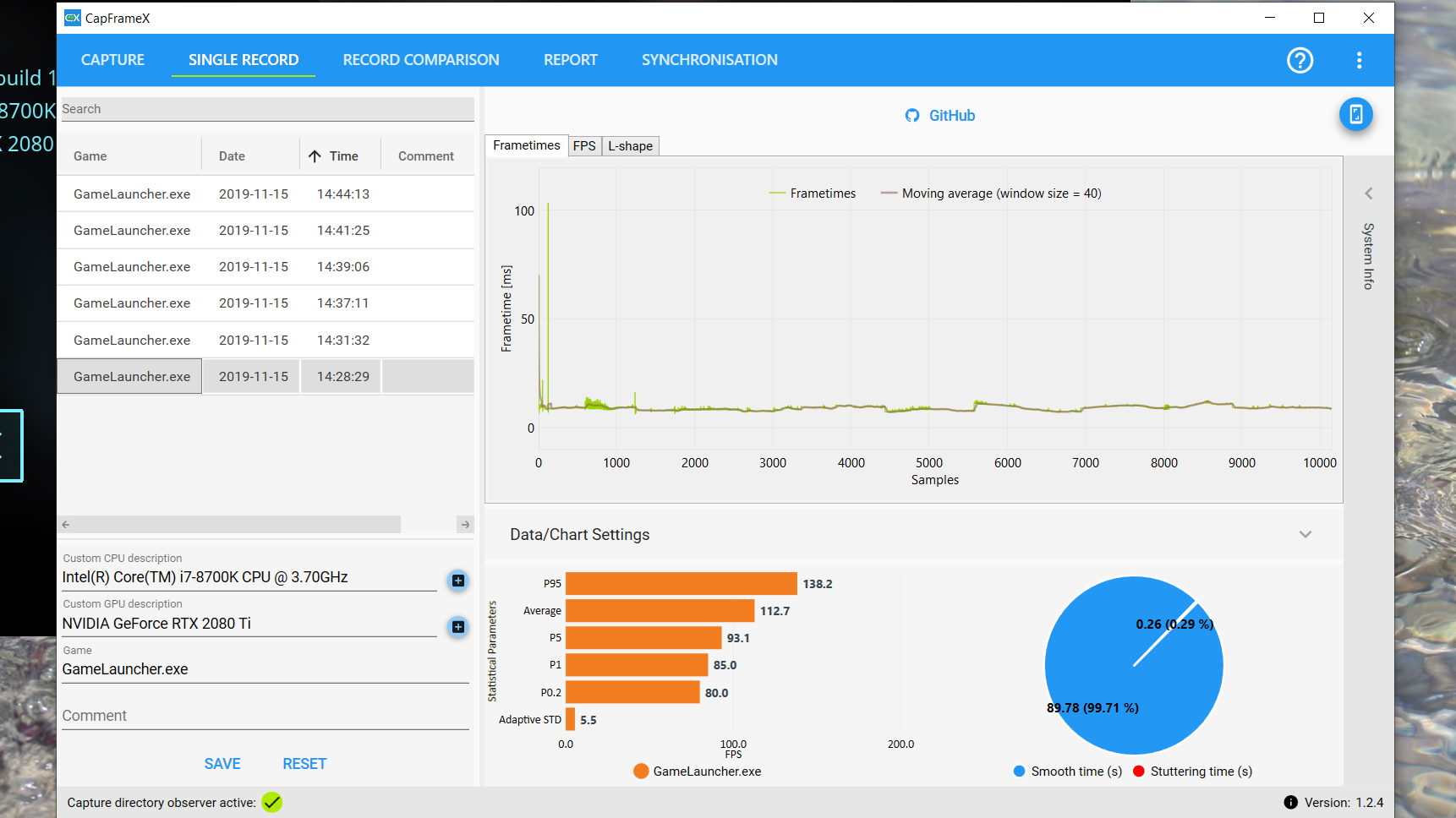
Task: Add GPU description with plus button
Action: pos(458,627)
